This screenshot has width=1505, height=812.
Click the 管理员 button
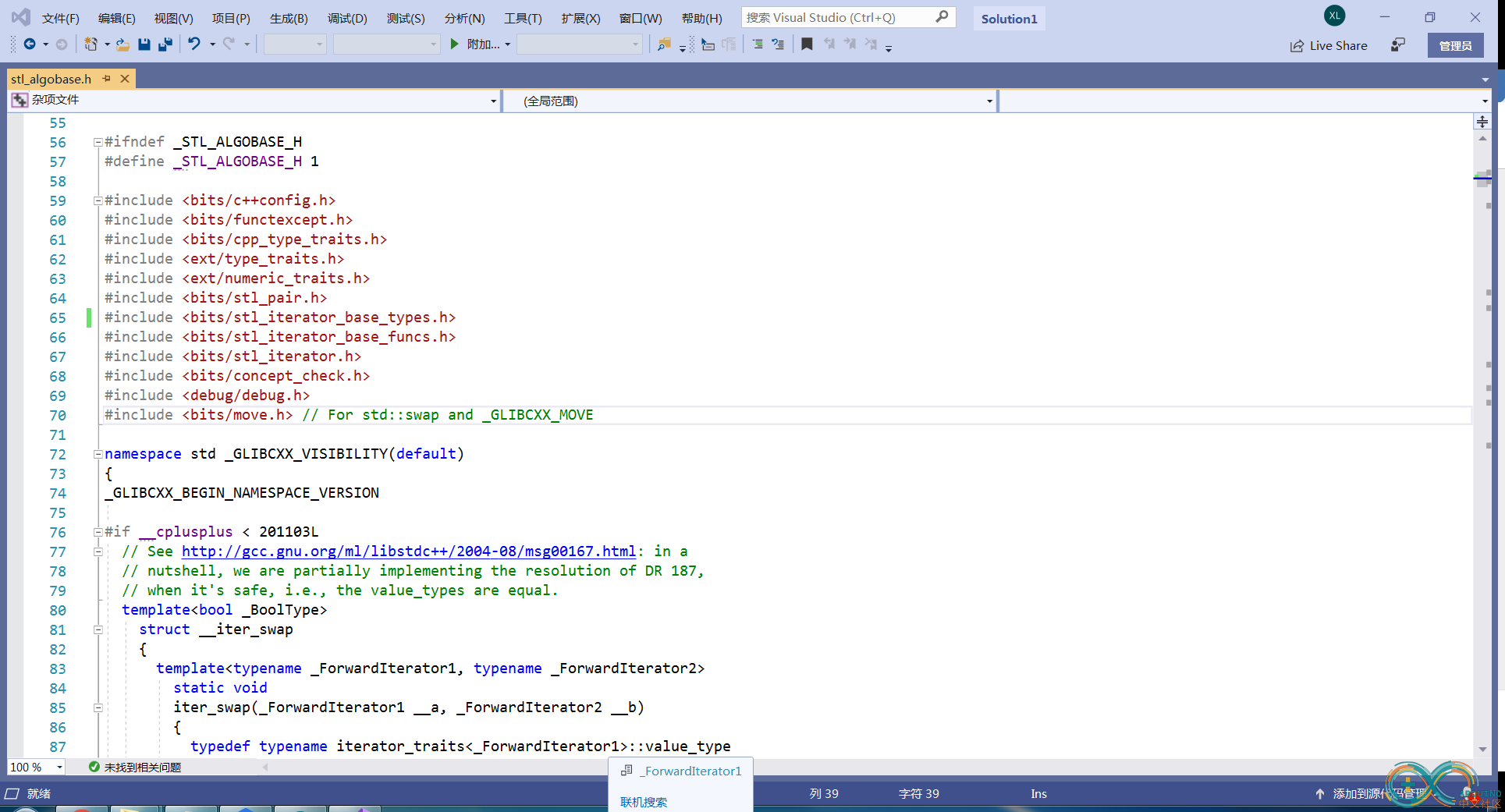(x=1455, y=45)
